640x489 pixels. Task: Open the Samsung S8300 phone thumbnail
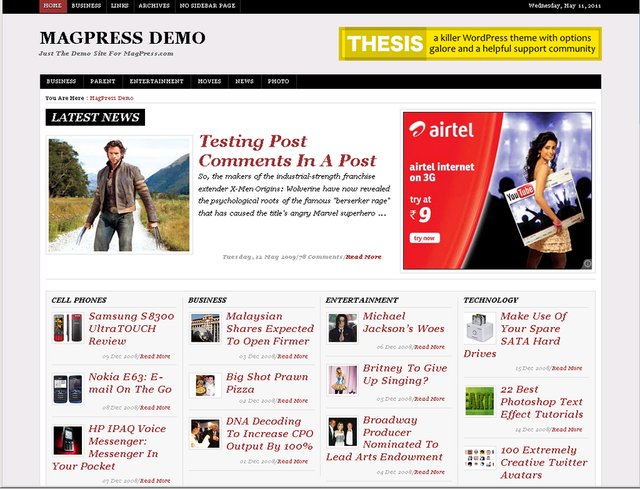click(67, 328)
